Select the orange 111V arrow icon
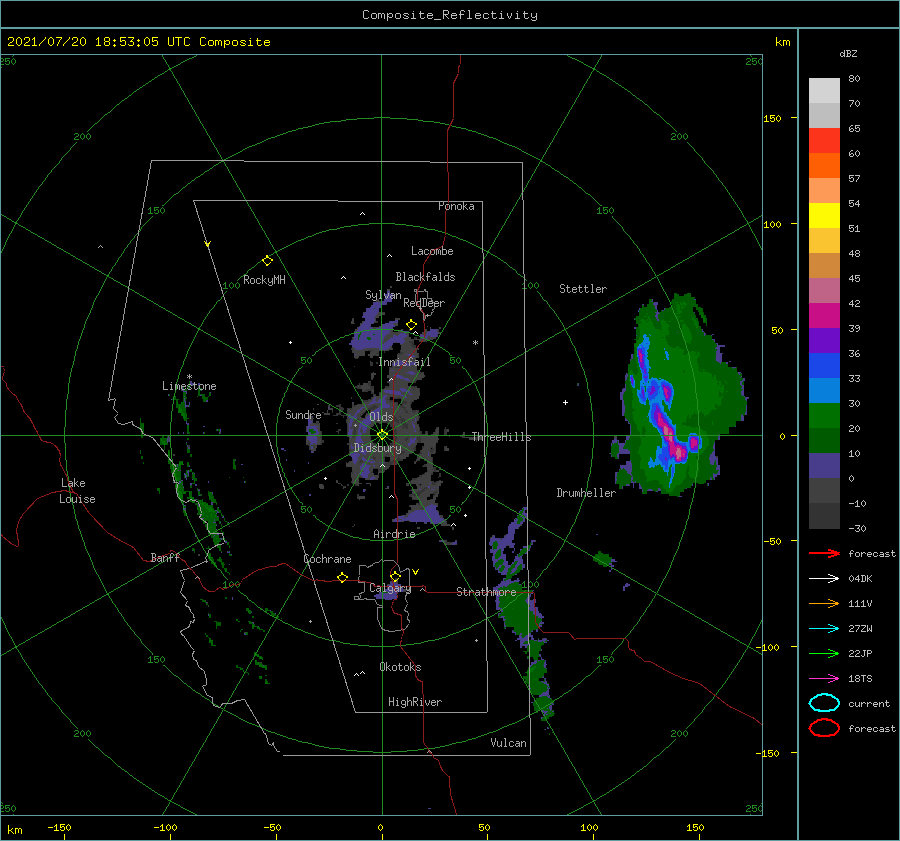Image resolution: width=900 pixels, height=841 pixels. tap(824, 603)
